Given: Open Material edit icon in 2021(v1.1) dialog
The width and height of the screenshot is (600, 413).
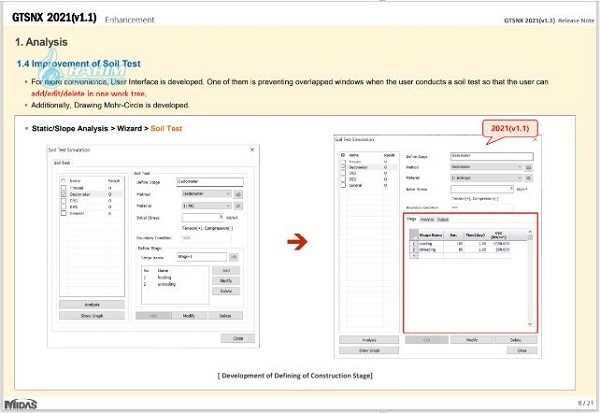Looking at the screenshot, I should coord(528,178).
